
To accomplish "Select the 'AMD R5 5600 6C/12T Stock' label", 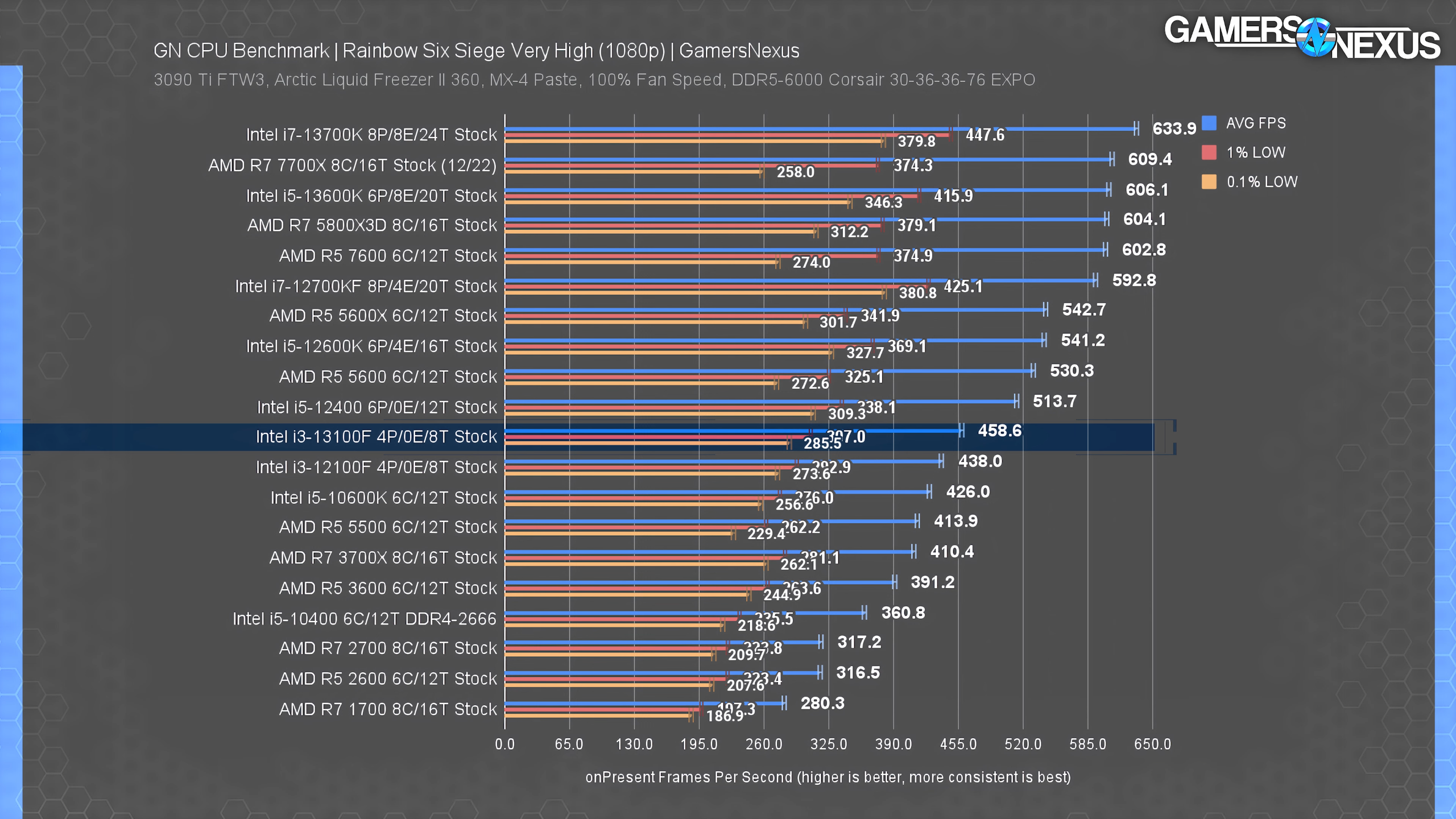I will coord(388,377).
